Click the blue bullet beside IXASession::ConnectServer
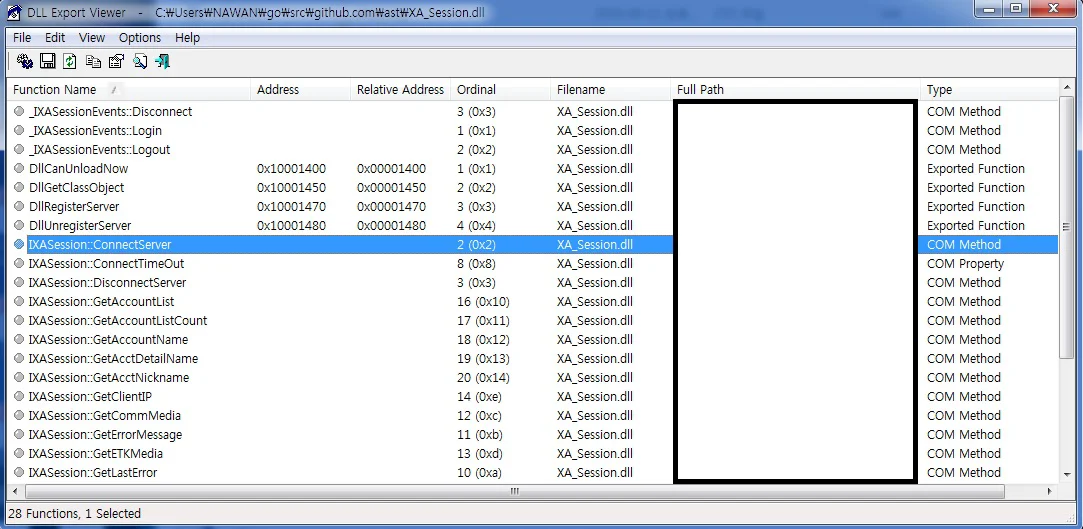 pos(19,244)
